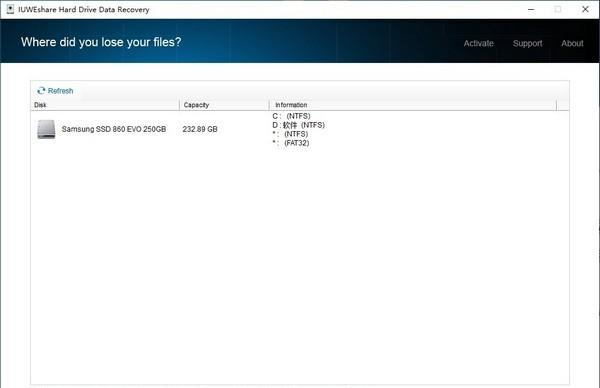This screenshot has height=388, width=600.
Task: Click the Disk column header
Action: point(105,105)
